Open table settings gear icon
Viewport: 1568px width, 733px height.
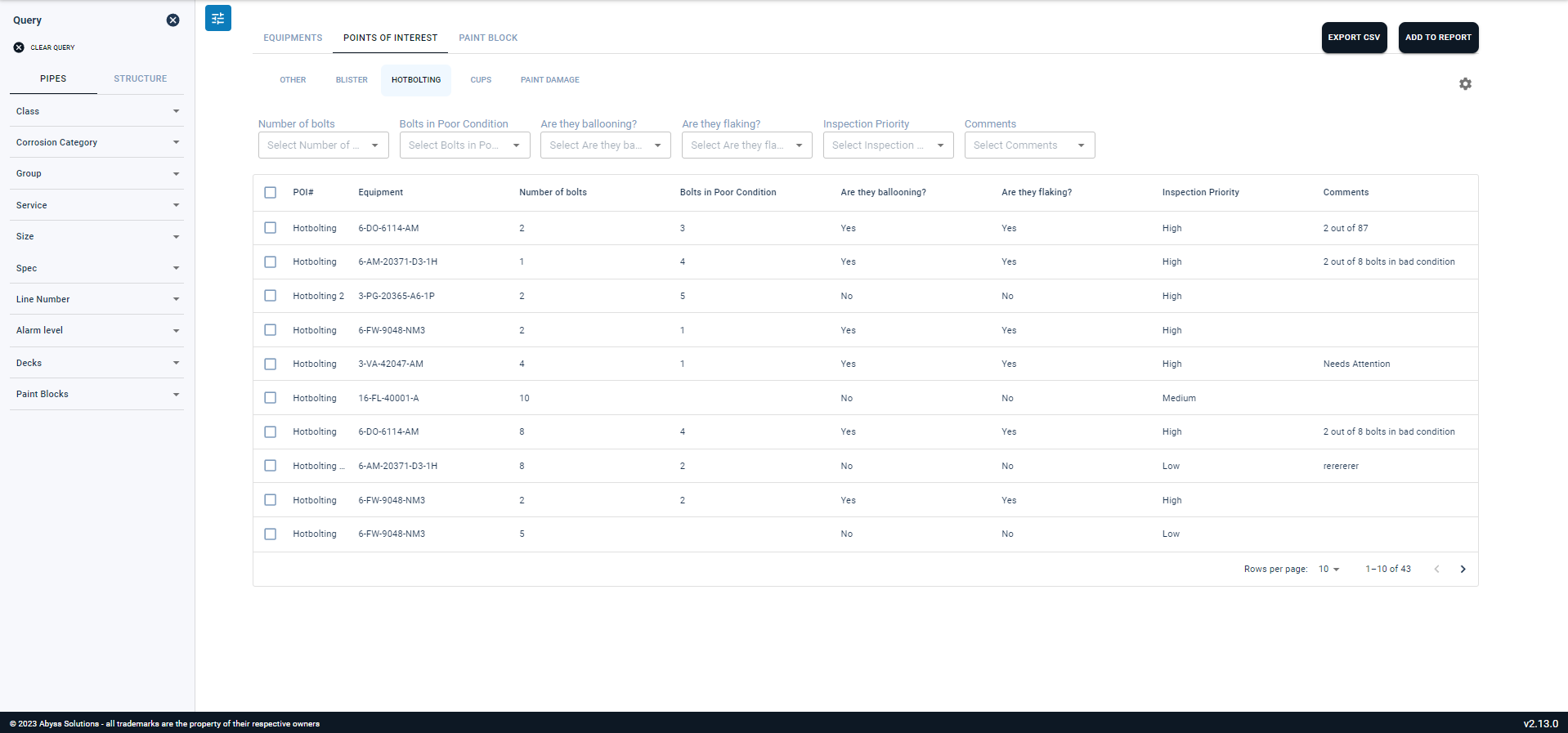1465,84
